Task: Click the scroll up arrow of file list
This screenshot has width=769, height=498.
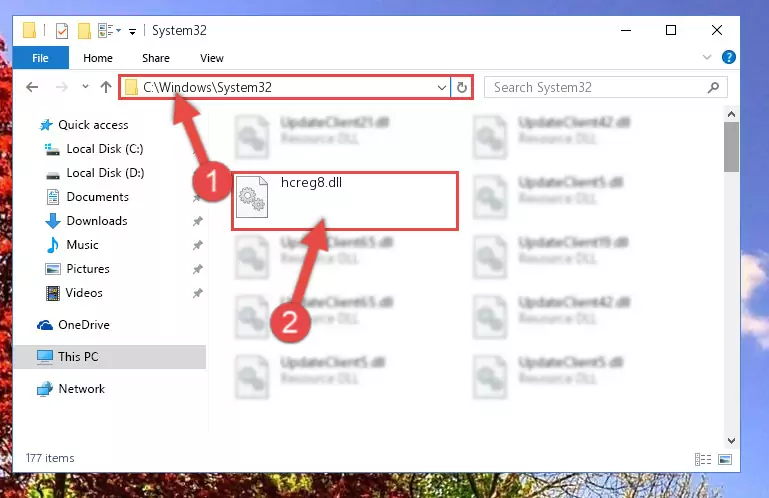Action: point(731,114)
